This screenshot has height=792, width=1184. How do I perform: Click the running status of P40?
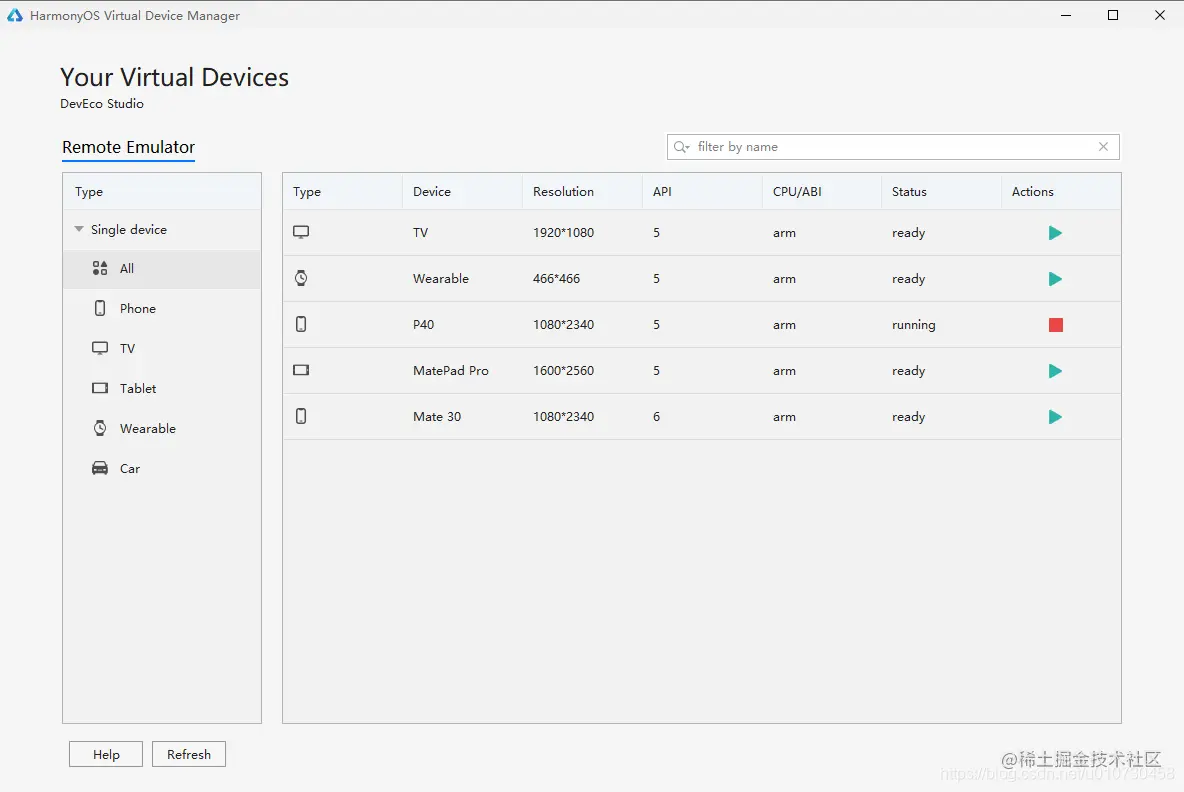(x=914, y=325)
